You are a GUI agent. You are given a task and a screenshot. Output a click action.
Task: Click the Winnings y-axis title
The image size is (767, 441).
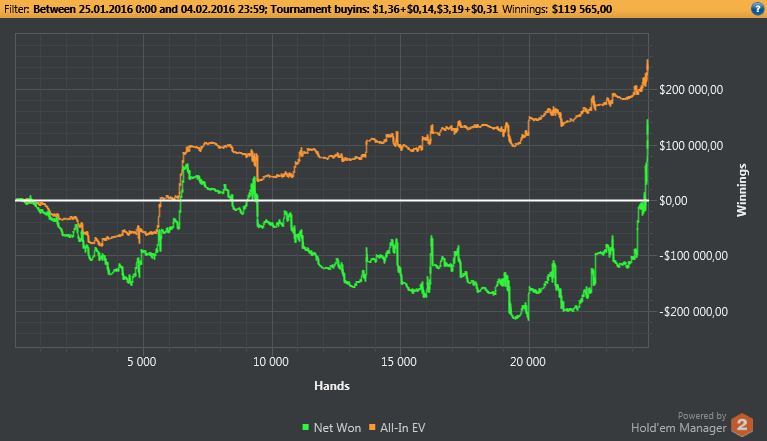coord(742,190)
